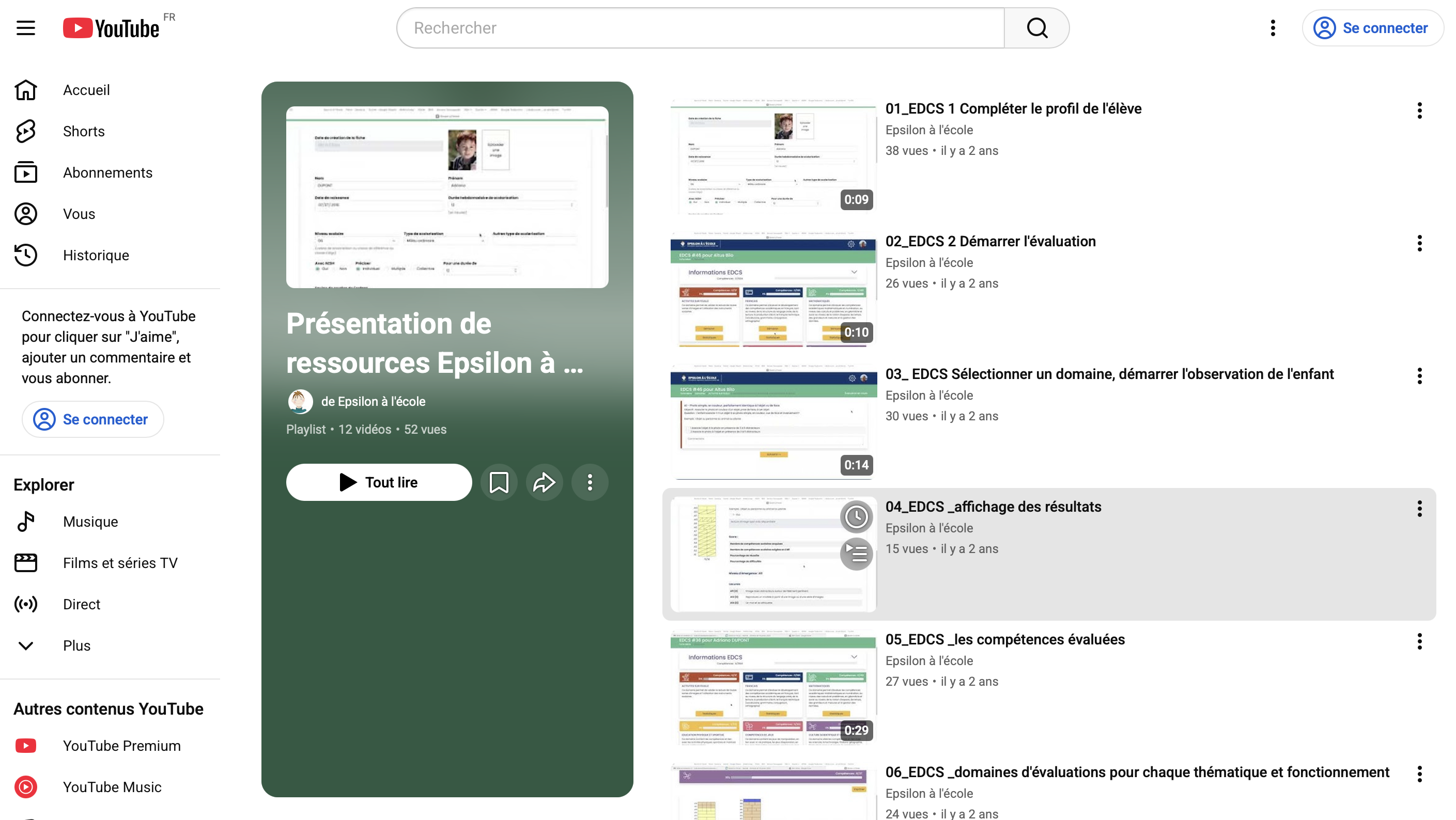Image resolution: width=1456 pixels, height=820 pixels.
Task: Open Historique in the sidebar
Action: pyautogui.click(x=110, y=255)
